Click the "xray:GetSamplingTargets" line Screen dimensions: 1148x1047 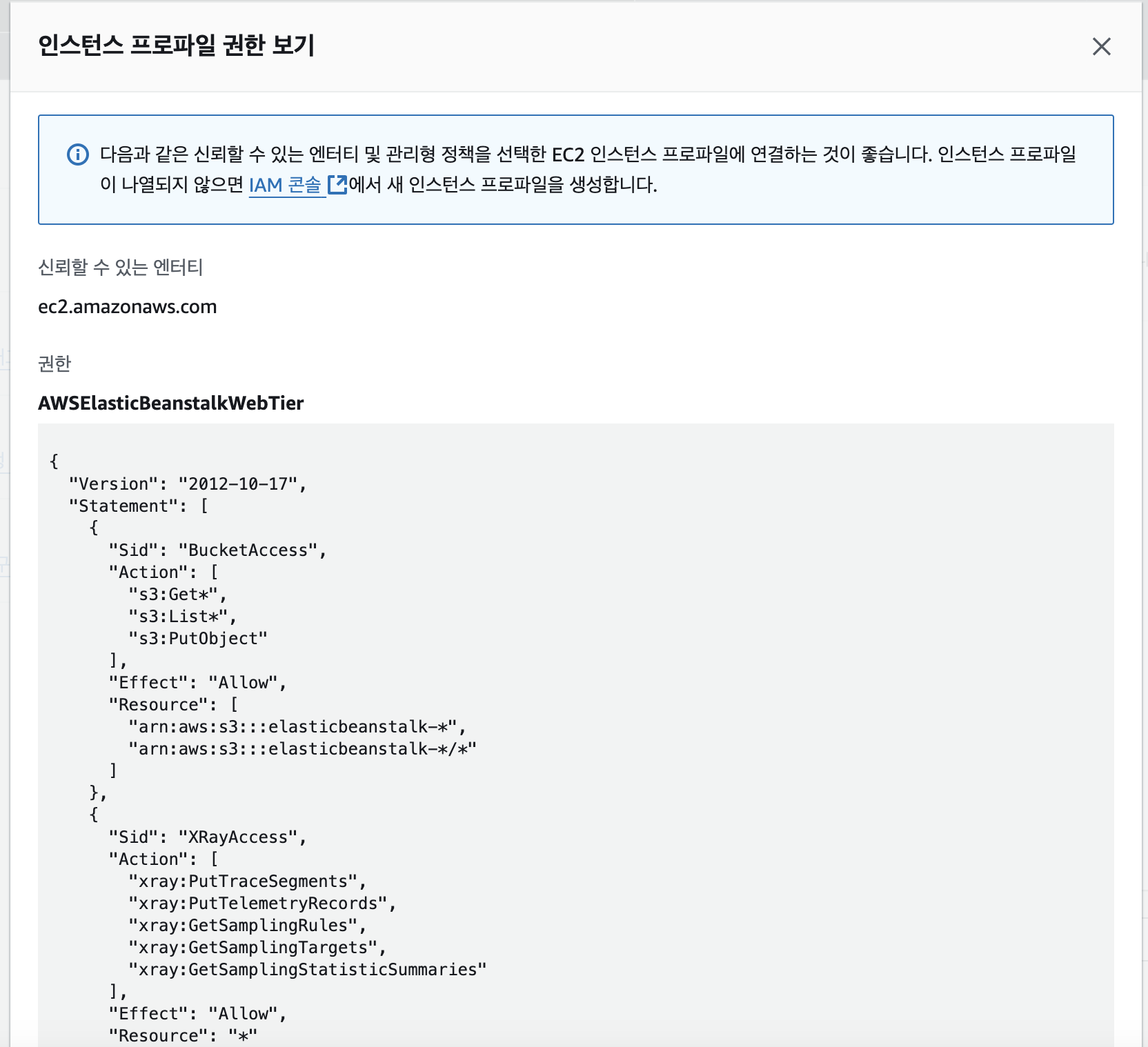tap(257, 947)
